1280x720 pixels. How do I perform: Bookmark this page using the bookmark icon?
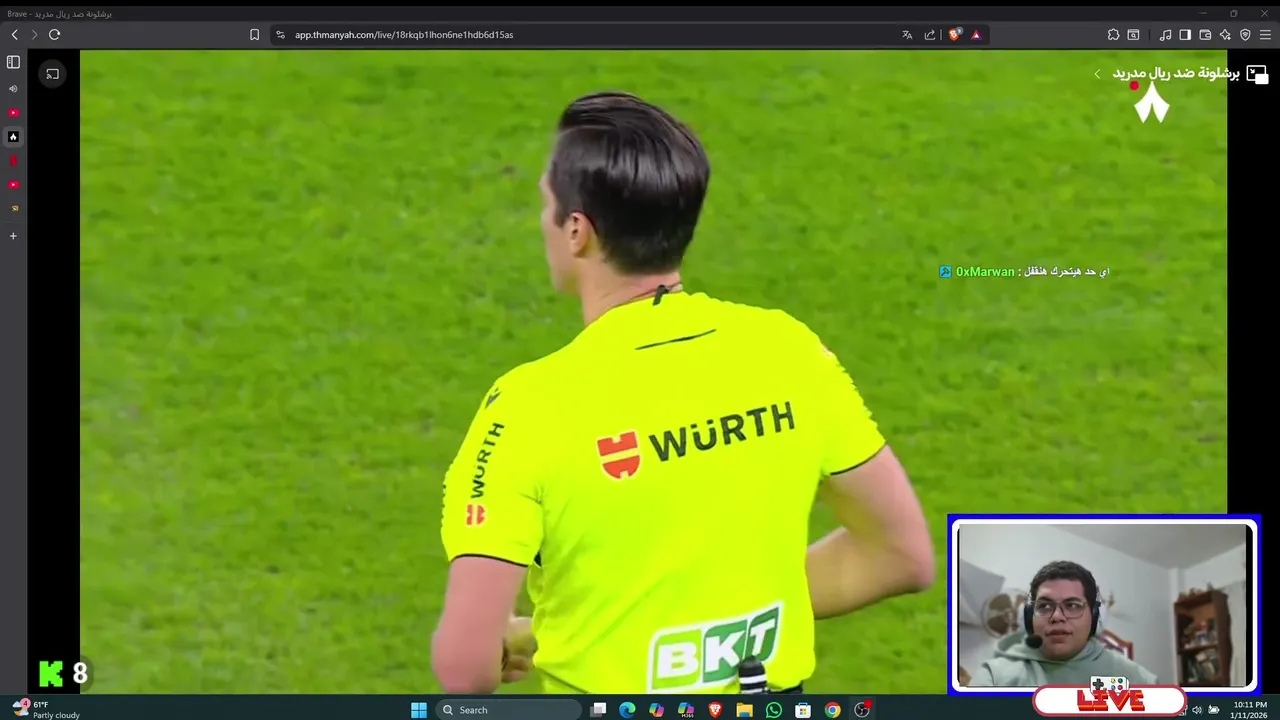click(x=254, y=34)
